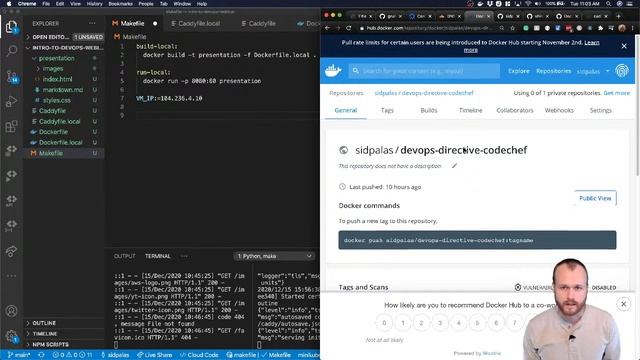Open the Manage gear in VS Code activity bar
This screenshot has width=640, height=360.
pos(11,336)
